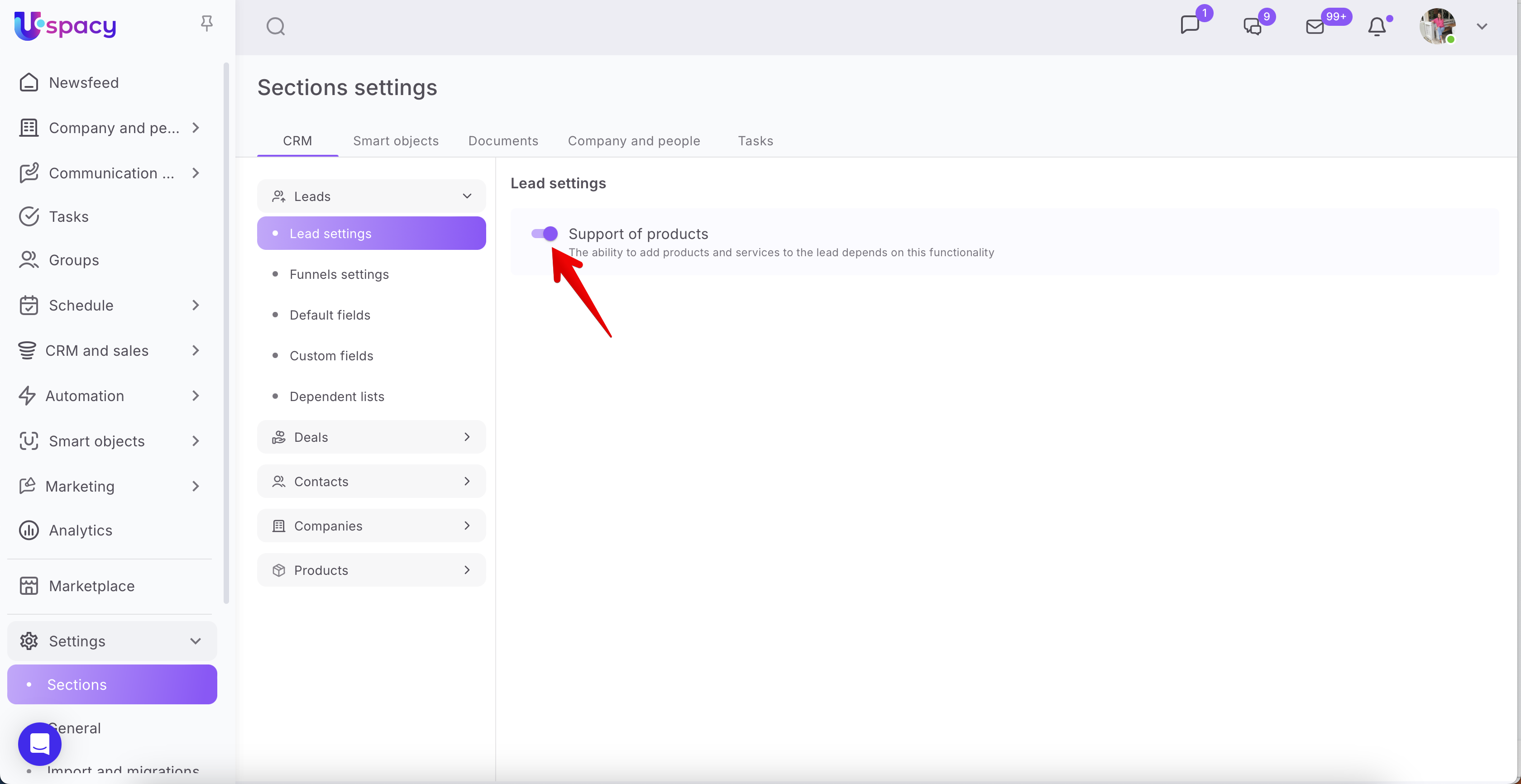The width and height of the screenshot is (1521, 784).
Task: Open the support chat bubble widget
Action: (x=39, y=743)
